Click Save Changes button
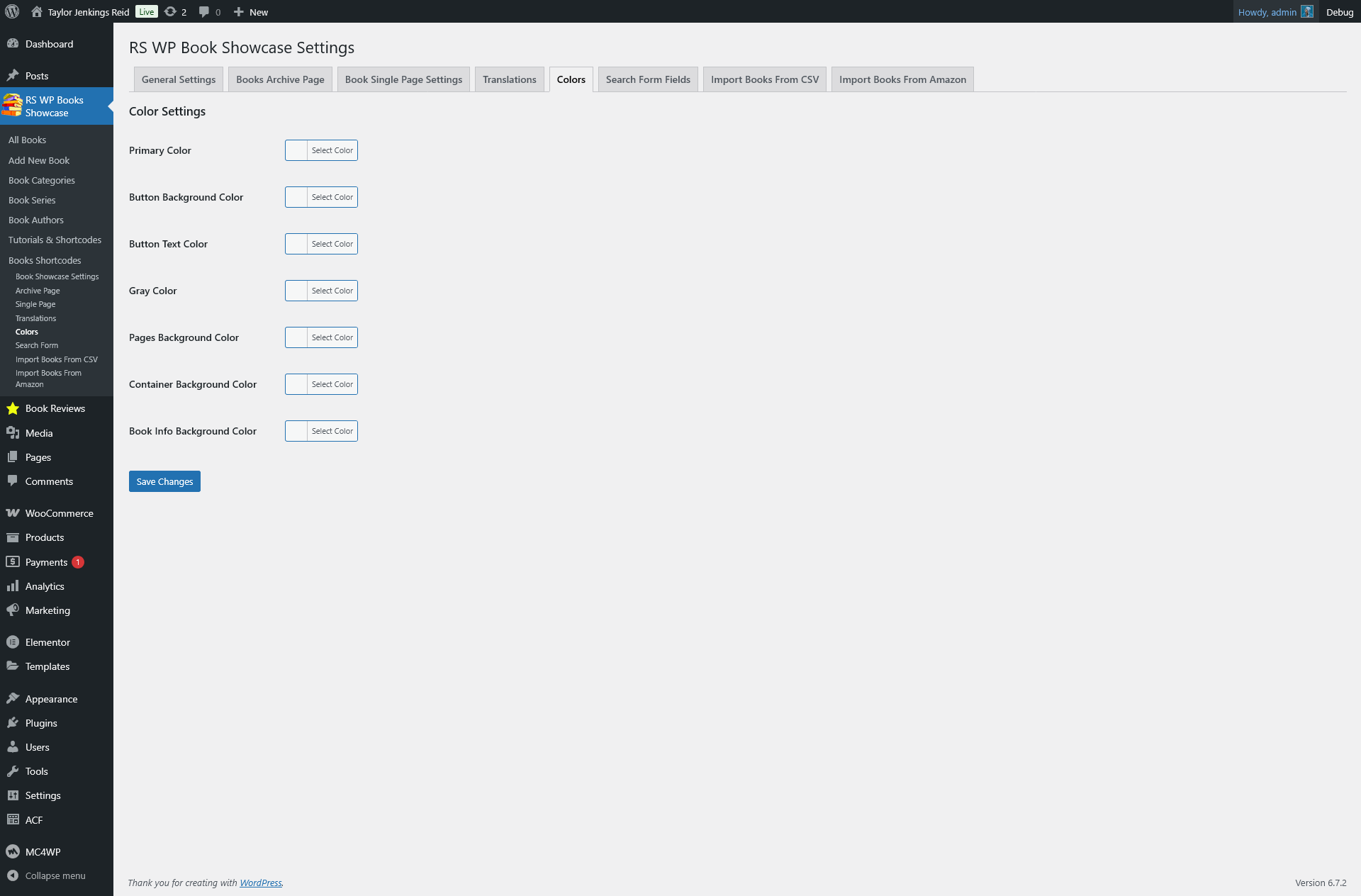Screen dimensions: 1361x896 (x=164, y=481)
